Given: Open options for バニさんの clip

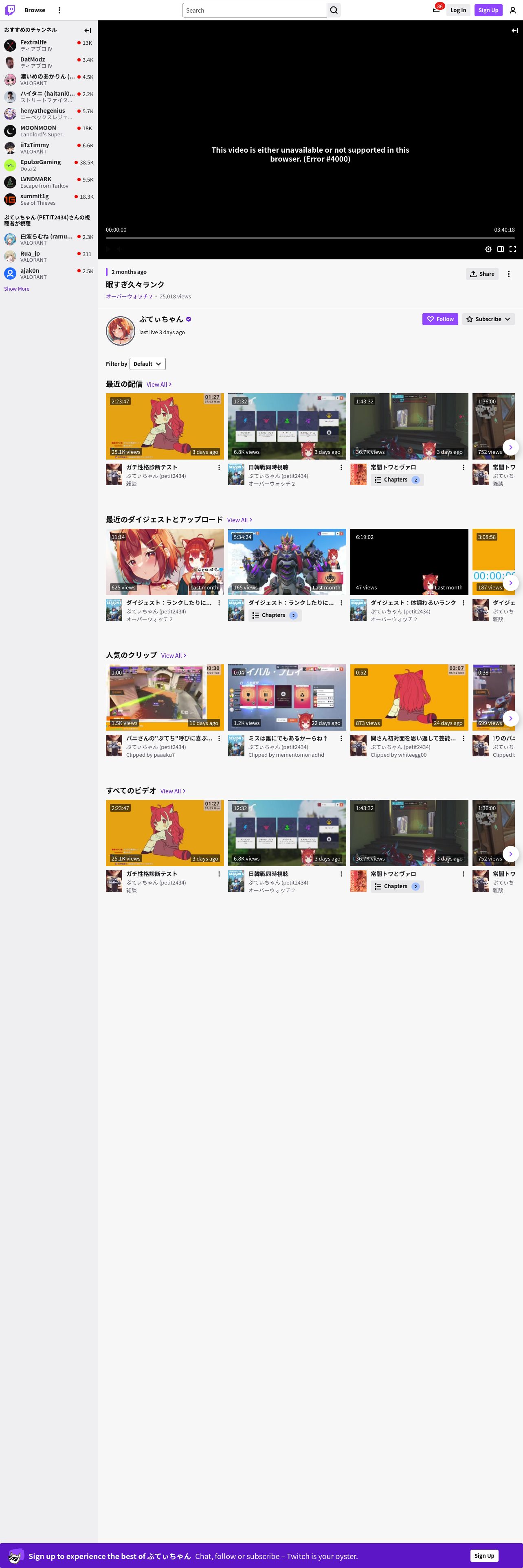Looking at the screenshot, I should coord(219,738).
